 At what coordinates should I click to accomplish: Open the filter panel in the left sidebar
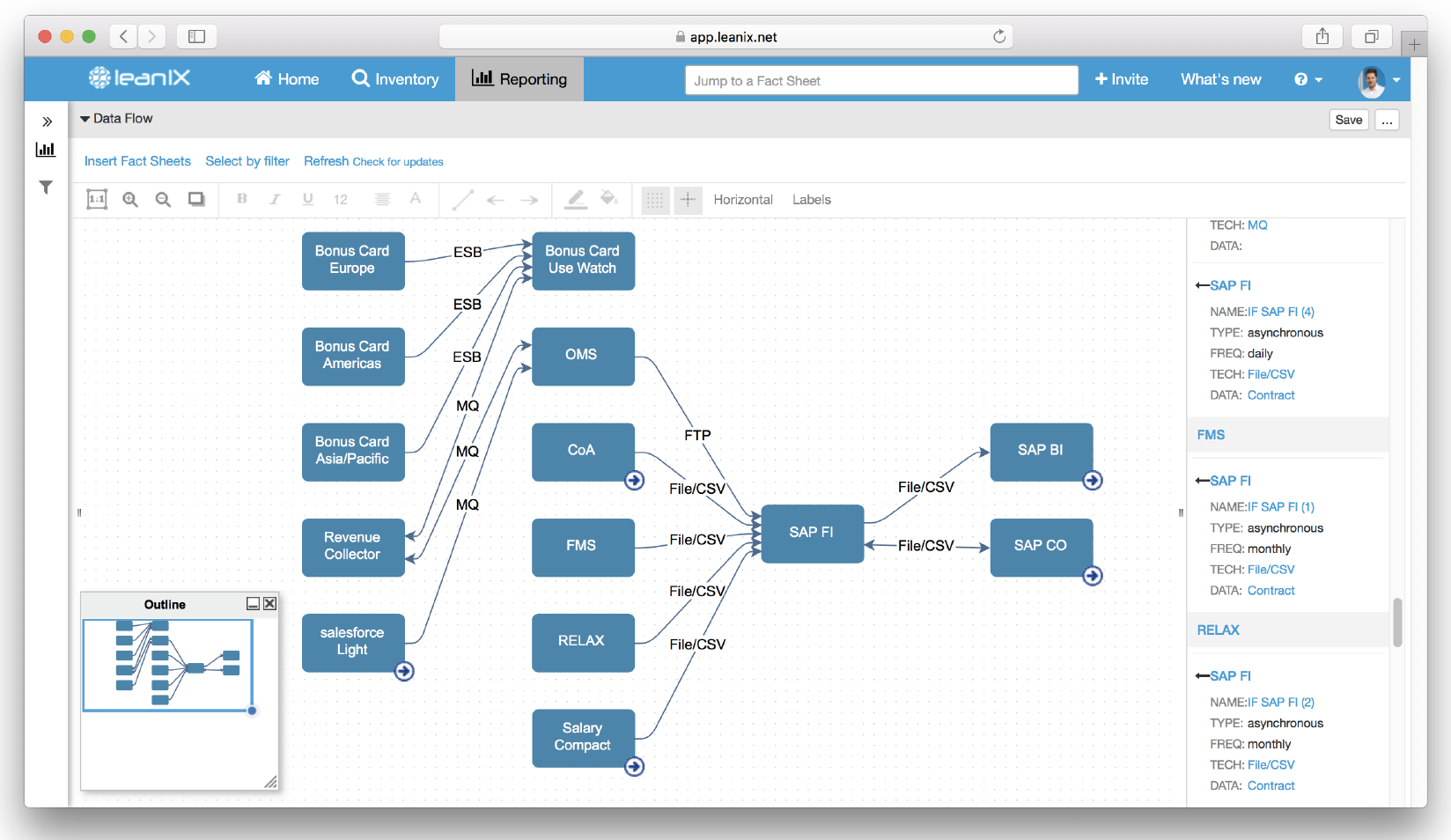[x=46, y=188]
